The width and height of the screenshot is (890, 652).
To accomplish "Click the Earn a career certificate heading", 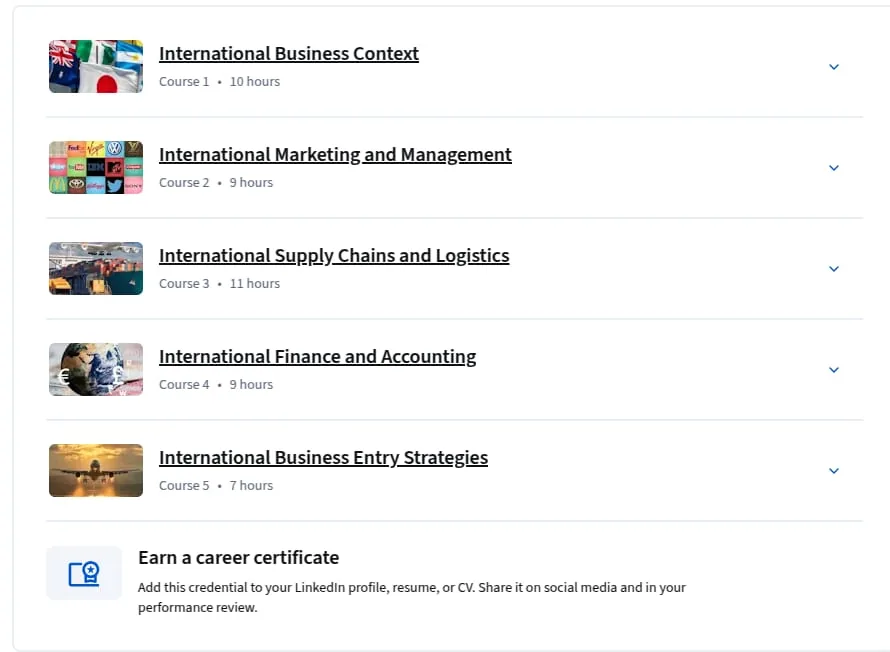I will [x=238, y=558].
